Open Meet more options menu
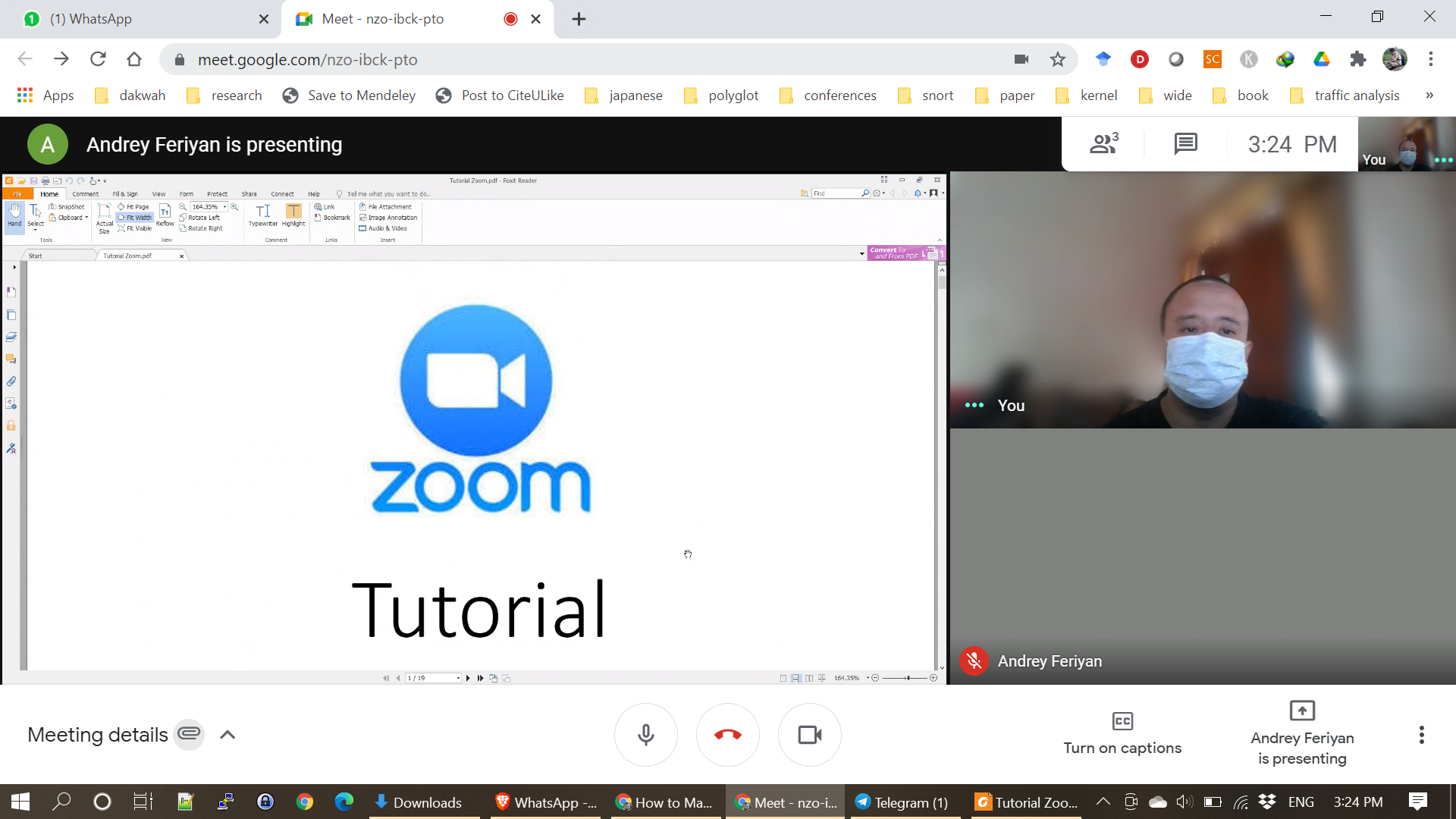1456x819 pixels. 1421,735
